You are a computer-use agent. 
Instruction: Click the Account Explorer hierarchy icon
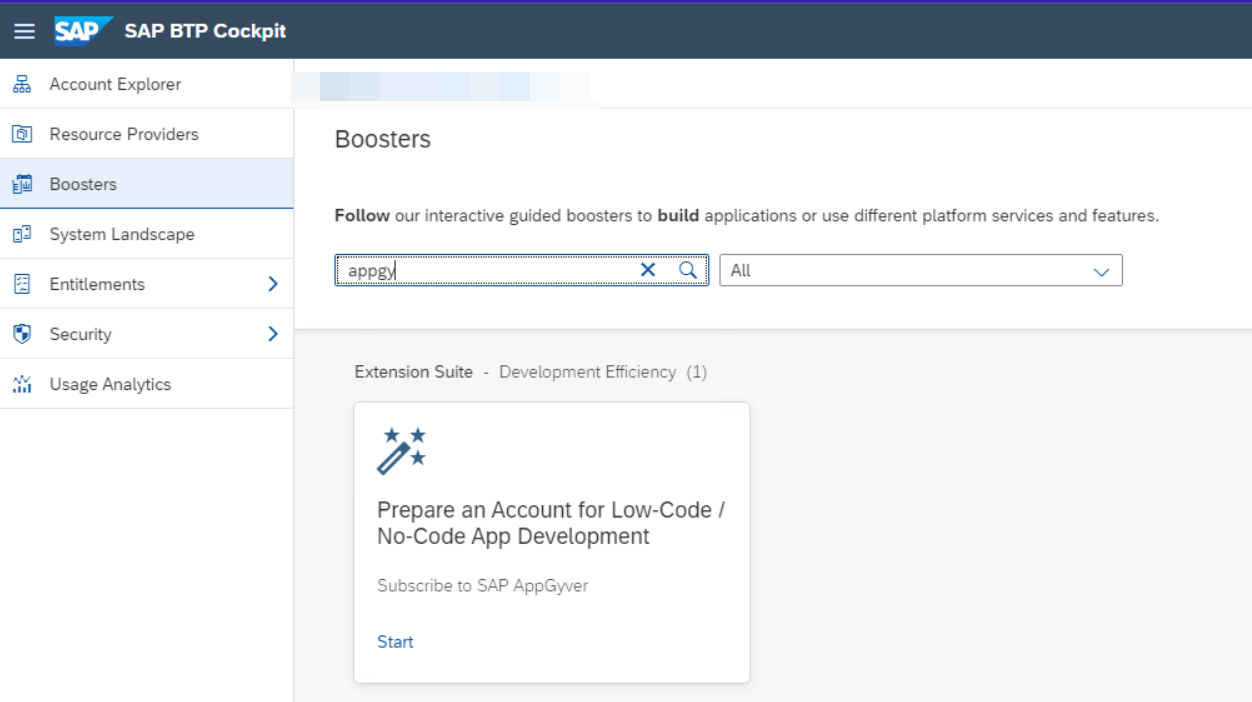pyautogui.click(x=22, y=84)
